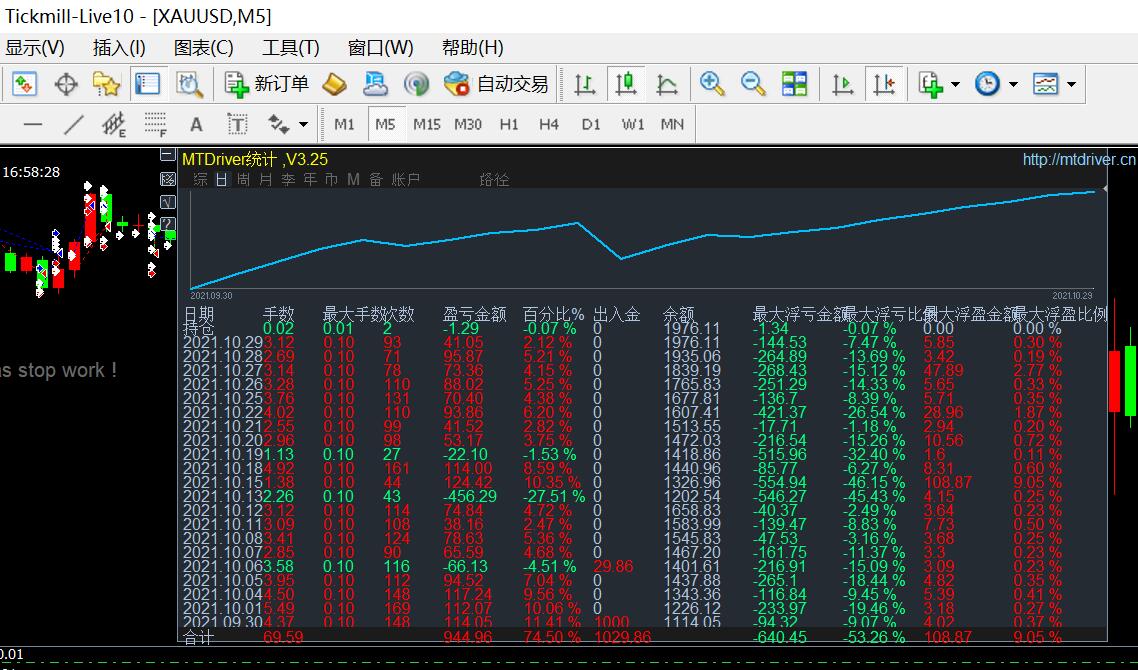
Task: Expand the templates dropdown arrow
Action: tap(1071, 85)
